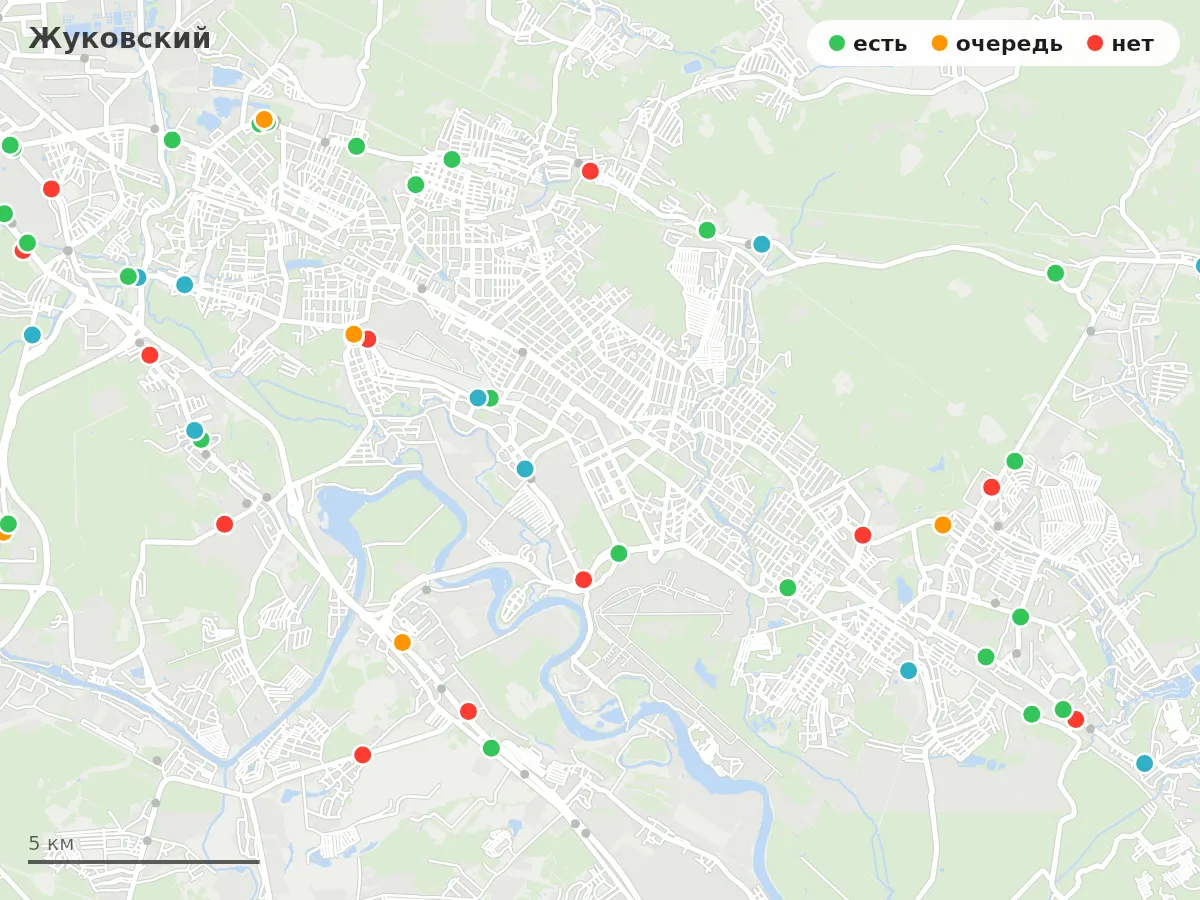Select the red marker just above the bottommost green marker
The image size is (1200, 900).
click(x=468, y=711)
